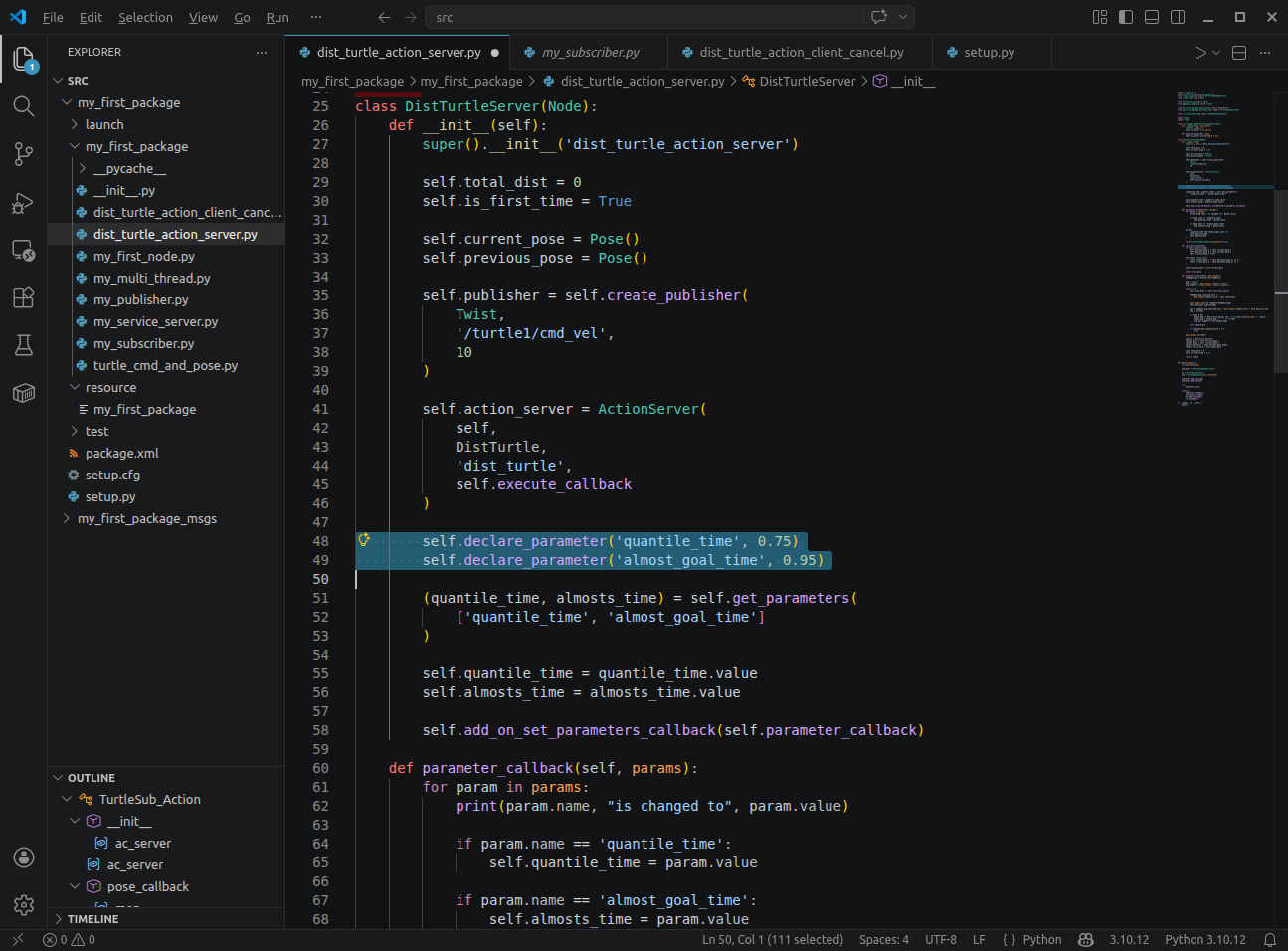Click the lightbulb code action icon
This screenshot has width=1288, height=951.
[x=364, y=540]
